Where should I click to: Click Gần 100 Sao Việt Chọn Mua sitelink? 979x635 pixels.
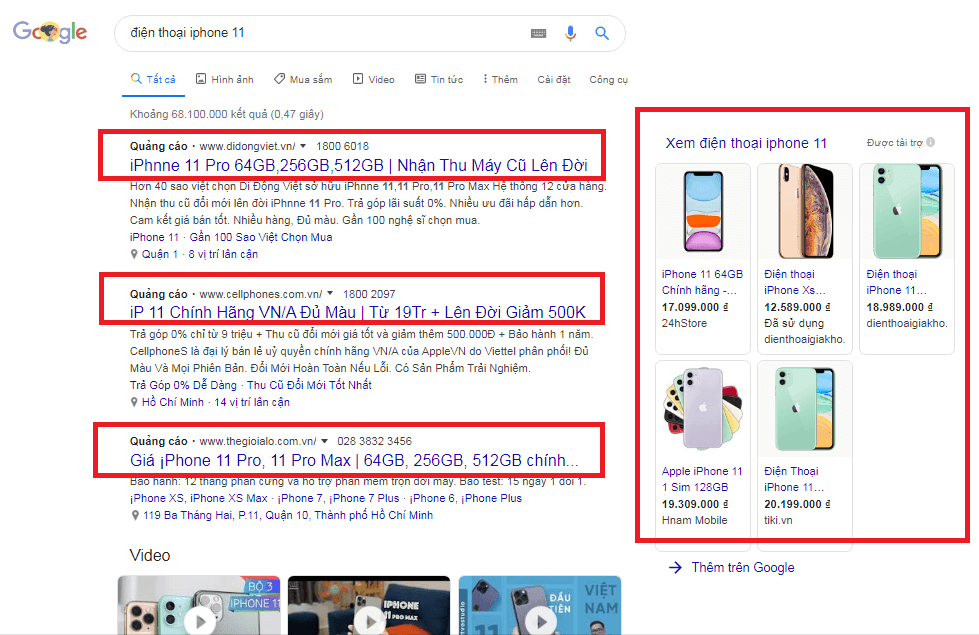point(261,237)
